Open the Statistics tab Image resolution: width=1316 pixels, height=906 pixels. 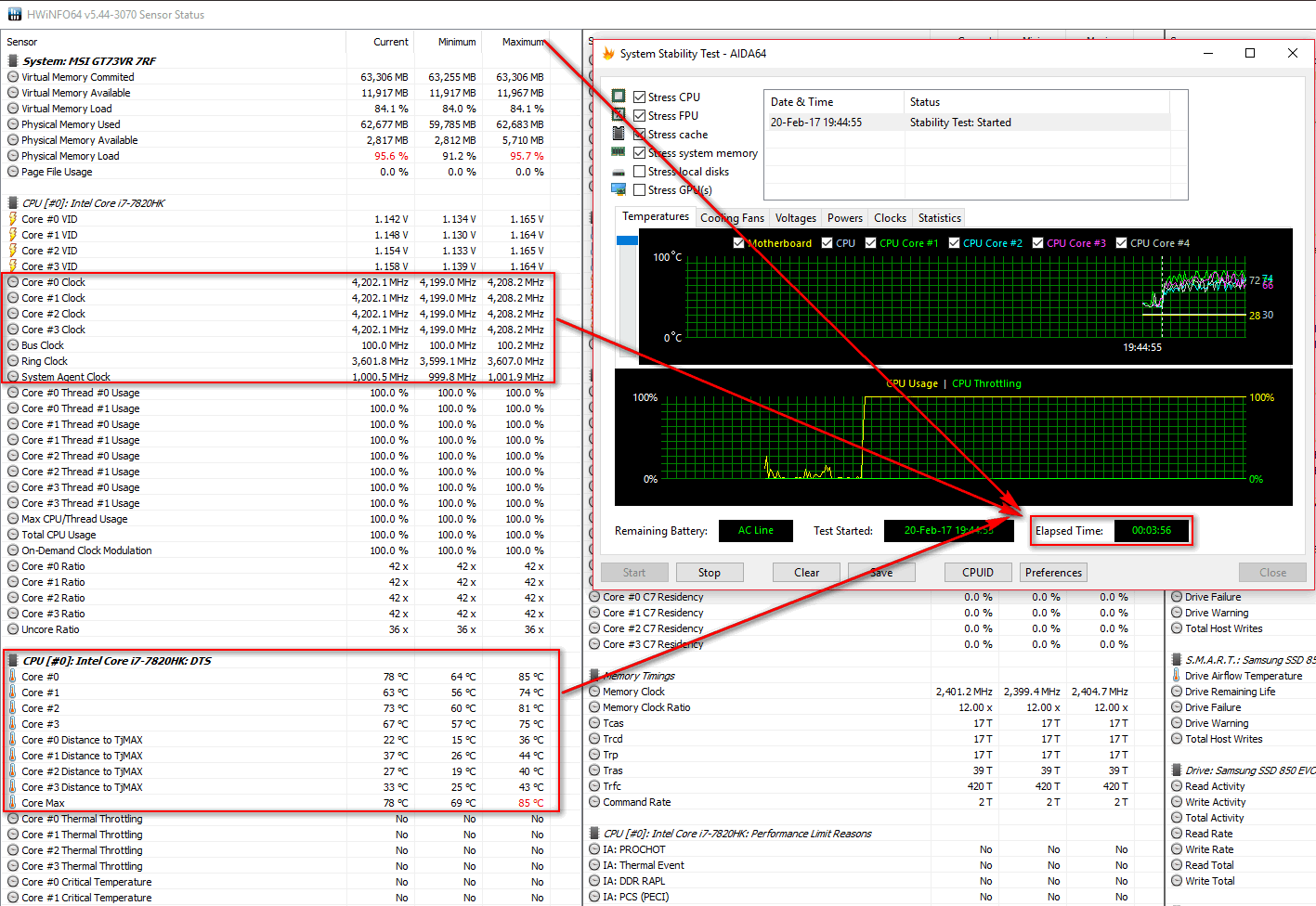click(x=940, y=218)
